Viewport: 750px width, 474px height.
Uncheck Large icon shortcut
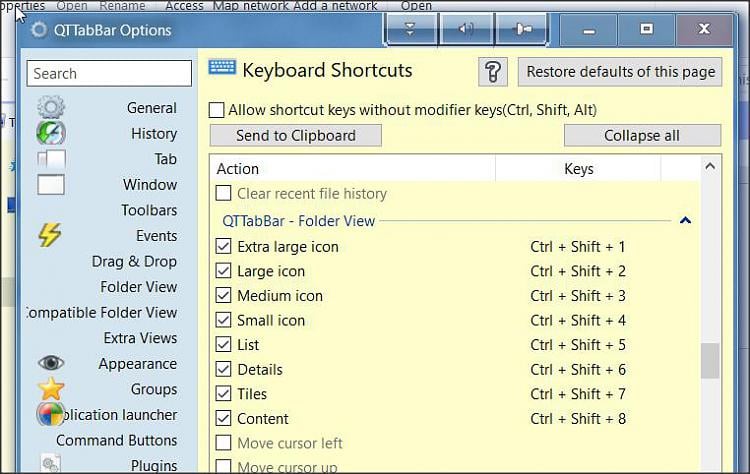223,271
